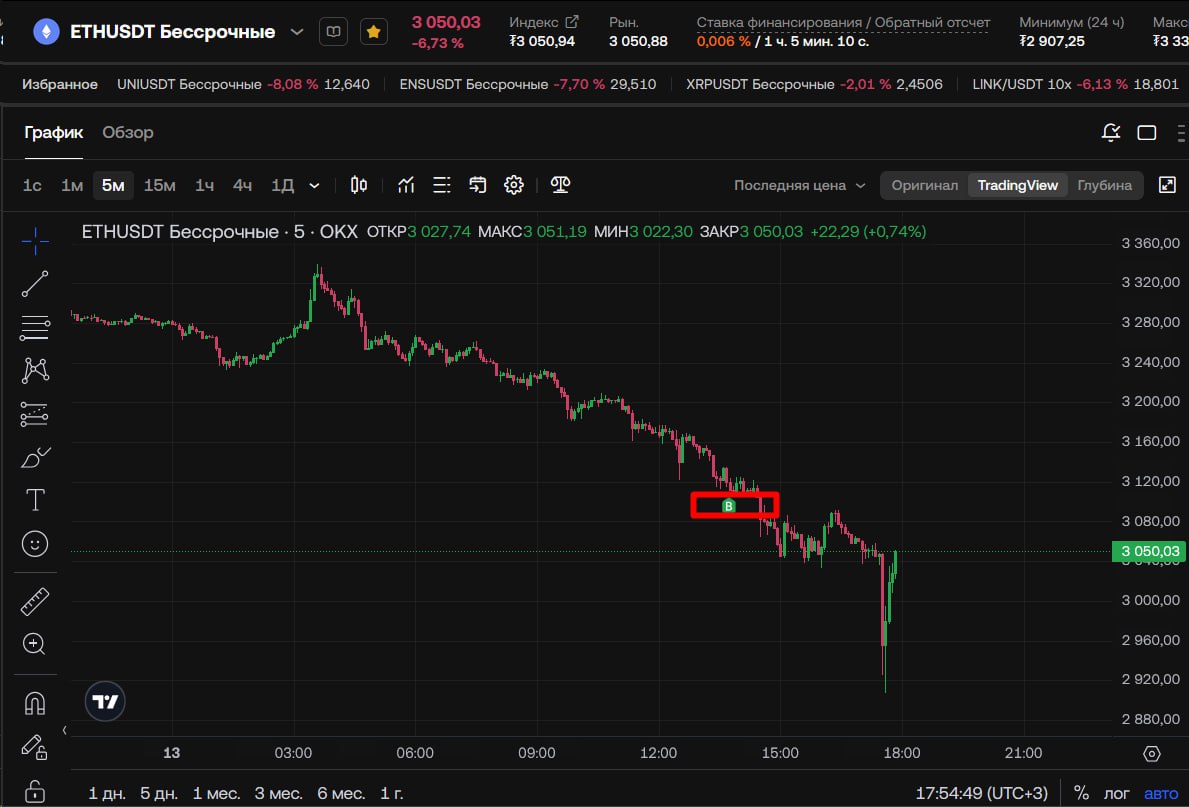Viewport: 1189px width, 807px height.
Task: Open the timezone 17:54:49 (UTC+3) selector
Action: pos(981,794)
